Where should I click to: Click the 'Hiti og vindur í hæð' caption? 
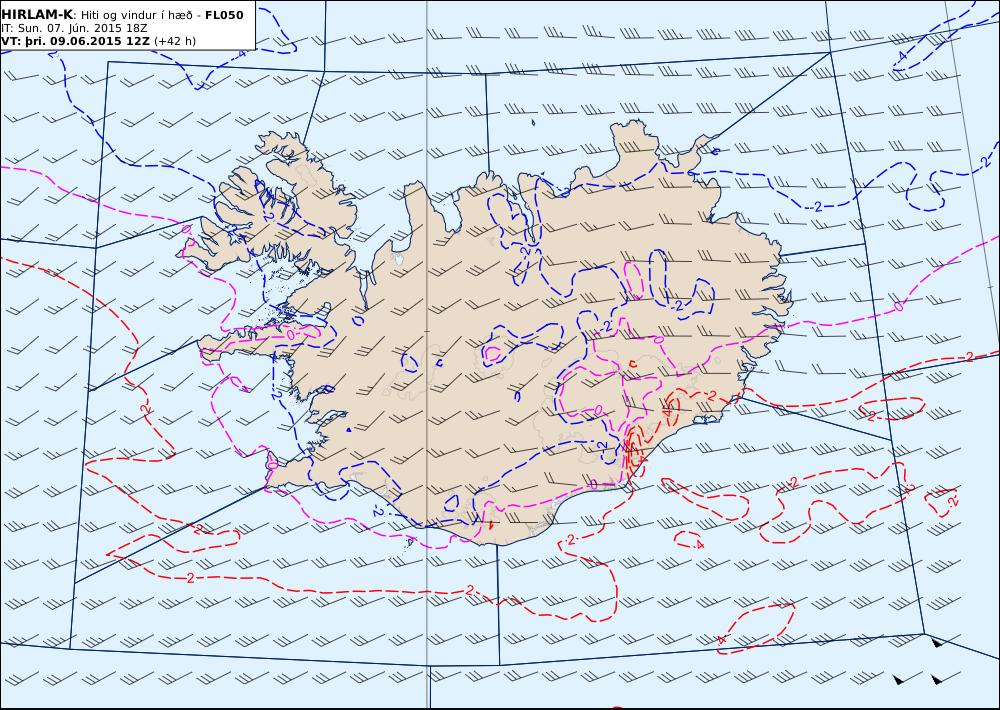(136, 15)
